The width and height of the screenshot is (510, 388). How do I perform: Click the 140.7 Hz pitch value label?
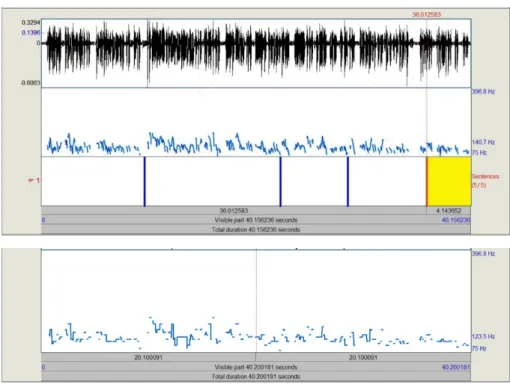click(x=483, y=142)
